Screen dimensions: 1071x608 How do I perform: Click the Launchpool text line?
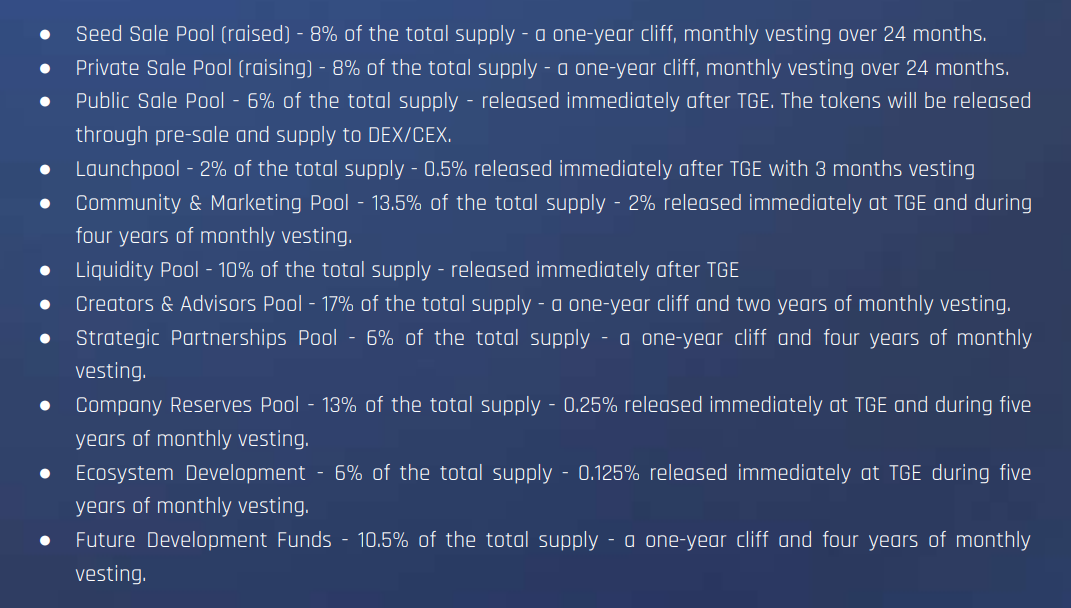click(525, 169)
